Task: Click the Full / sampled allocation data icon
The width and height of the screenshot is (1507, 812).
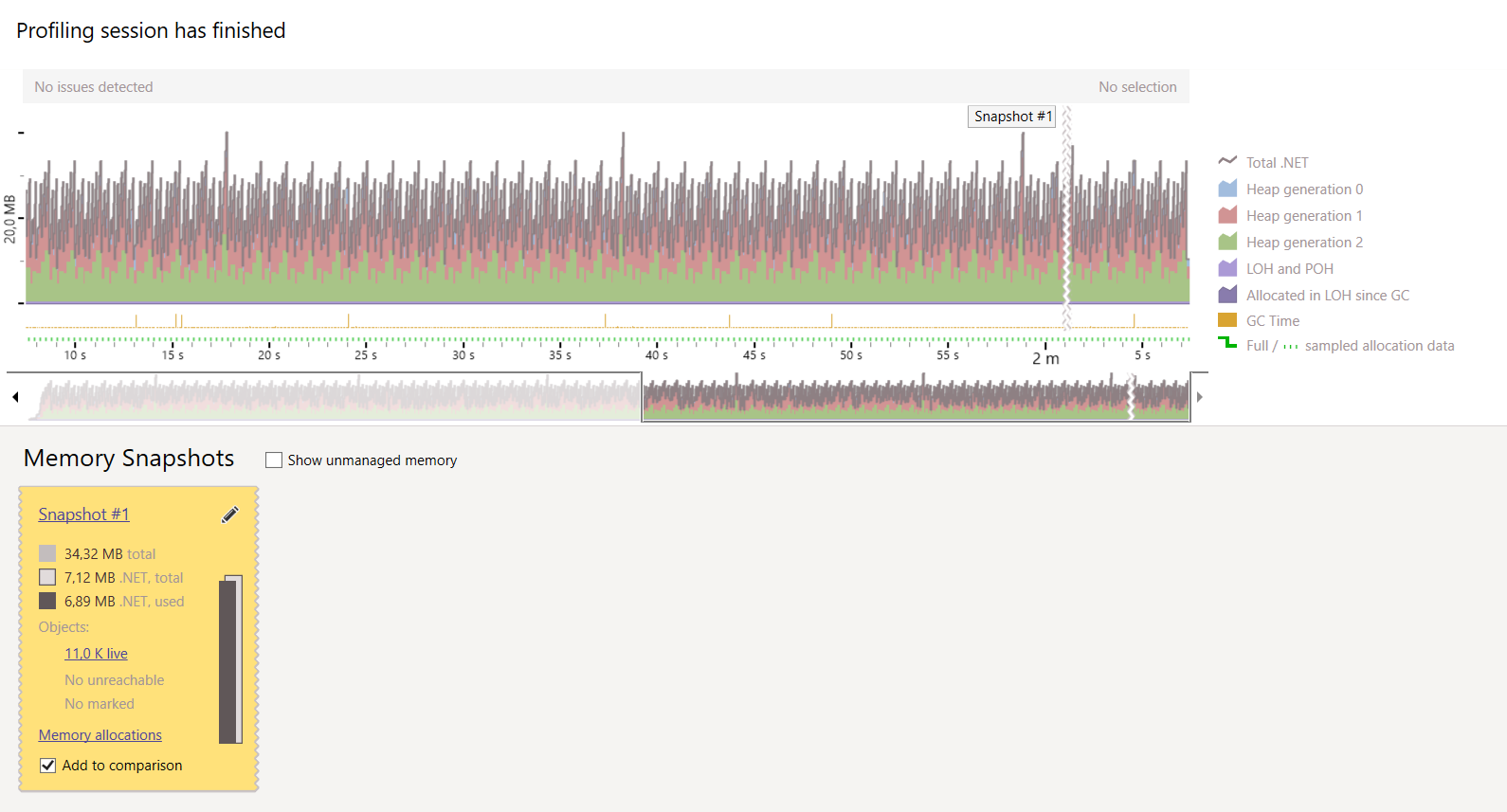Action: (x=1227, y=343)
